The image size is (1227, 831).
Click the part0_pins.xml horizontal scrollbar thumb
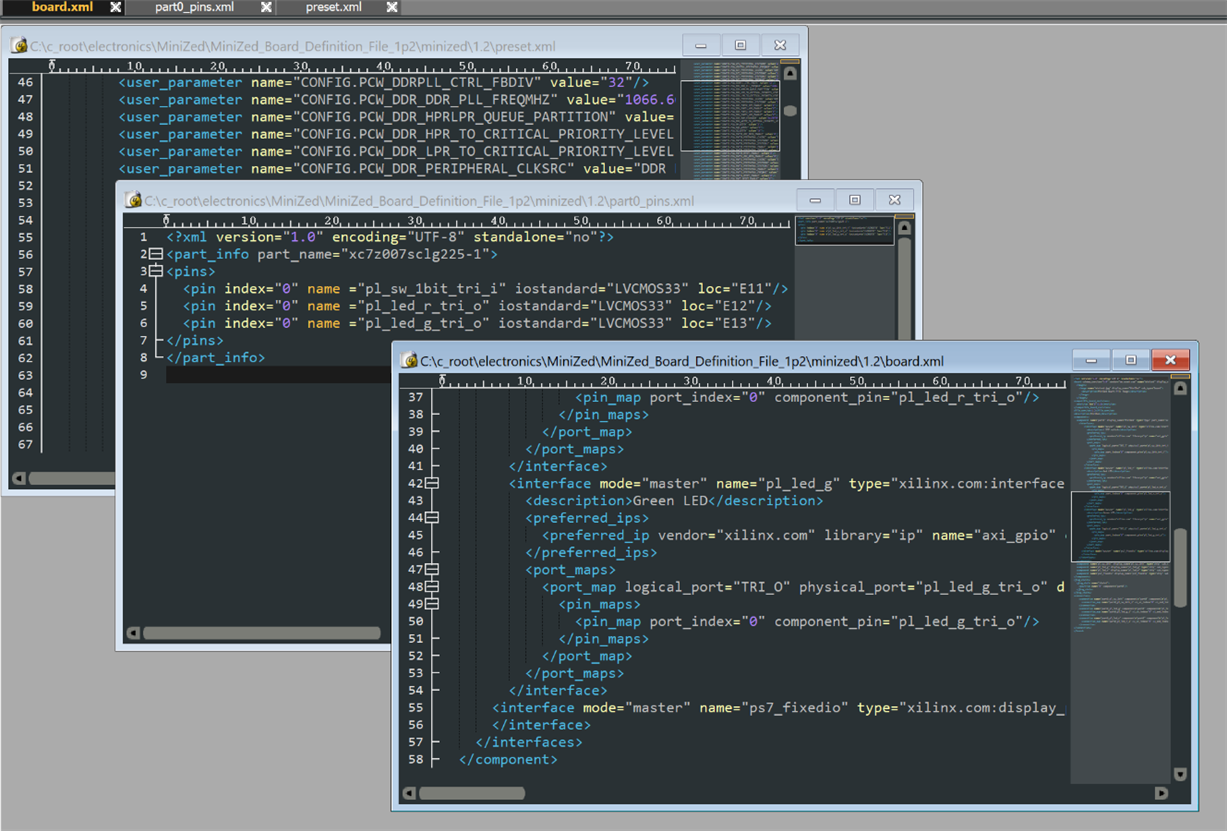point(262,633)
